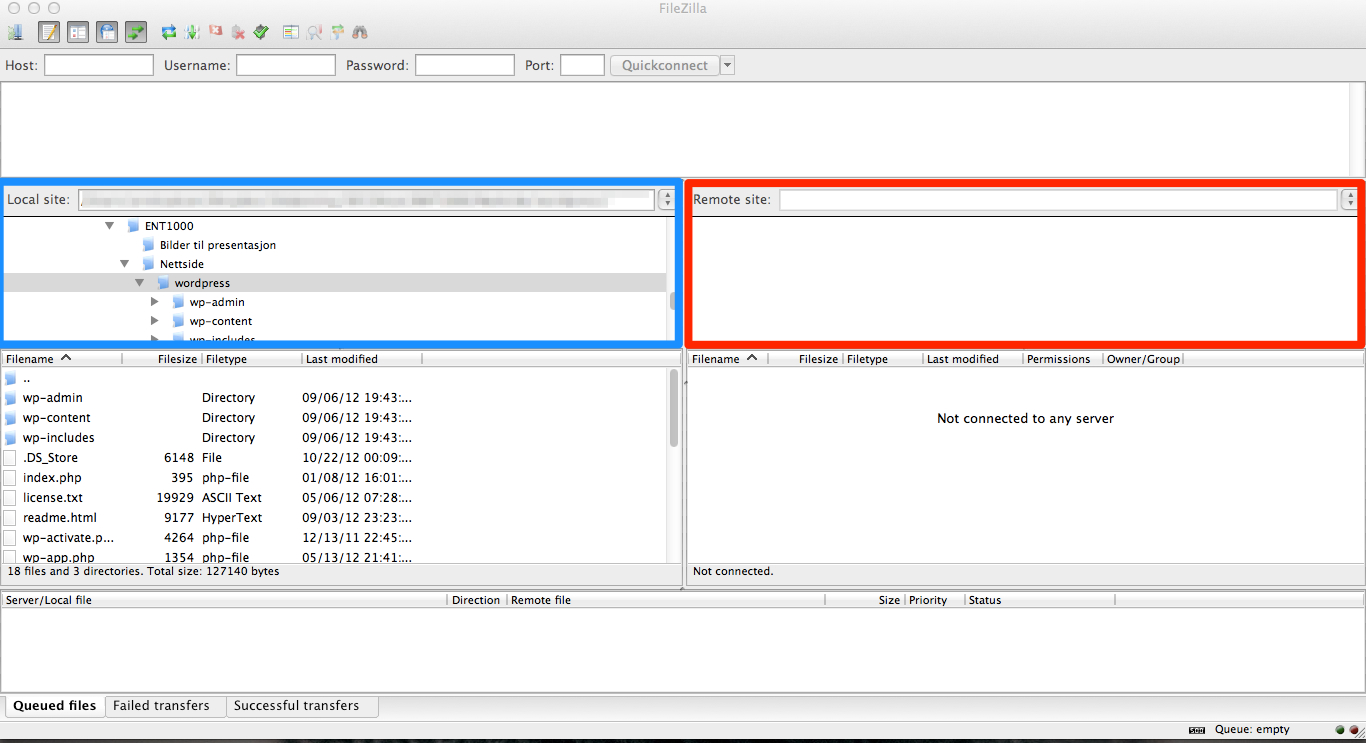Open the directory listing filters dialog
Image resolution: width=1366 pixels, height=743 pixels.
pyautogui.click(x=291, y=32)
